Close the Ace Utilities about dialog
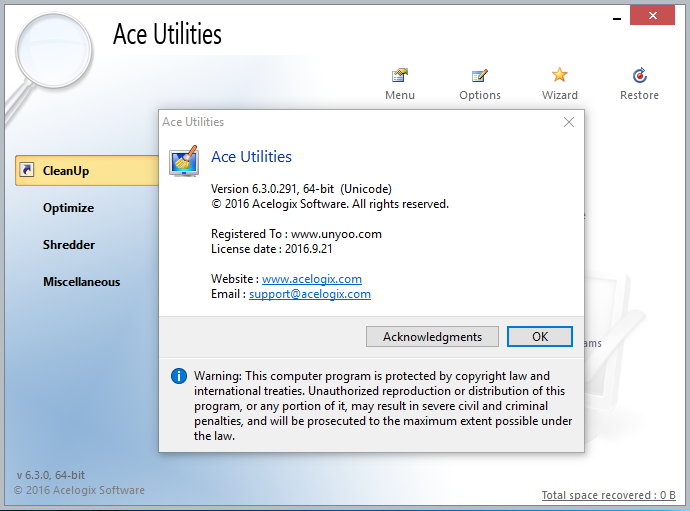 [569, 122]
